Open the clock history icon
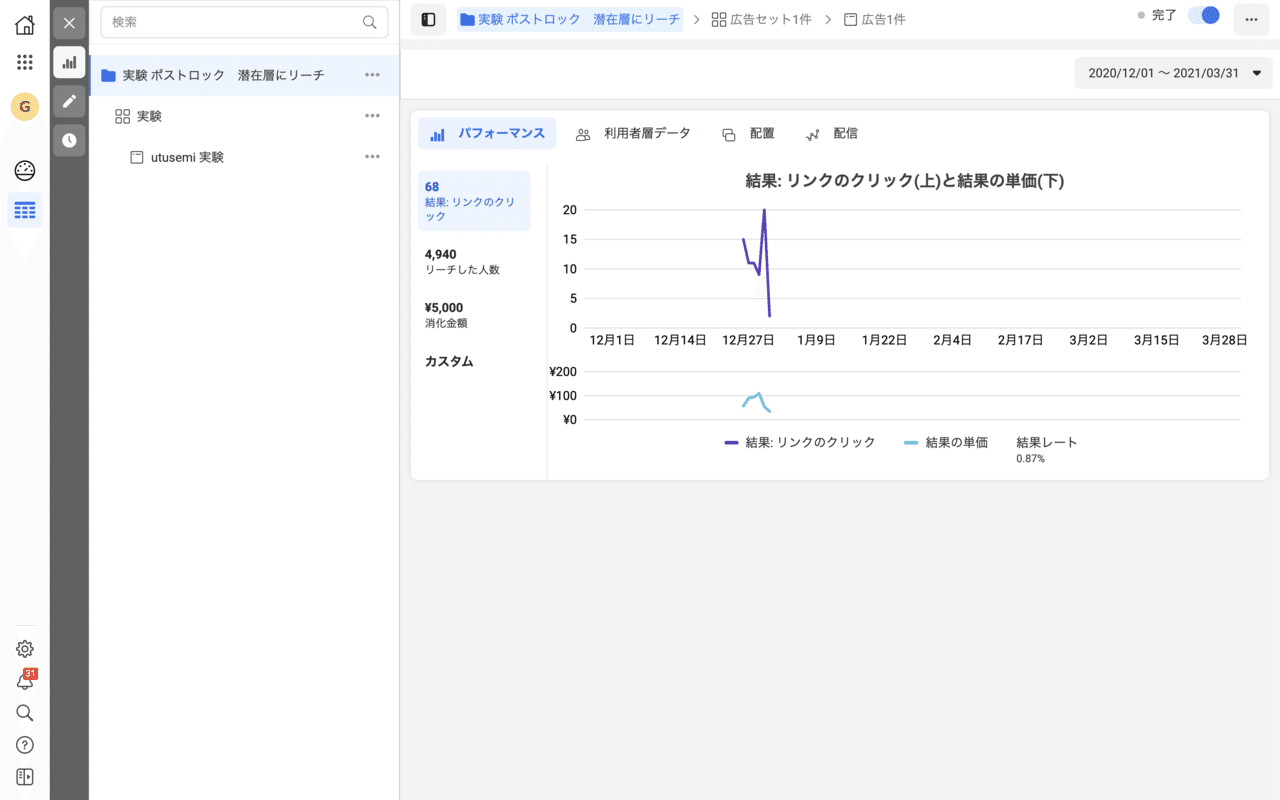 coord(69,140)
